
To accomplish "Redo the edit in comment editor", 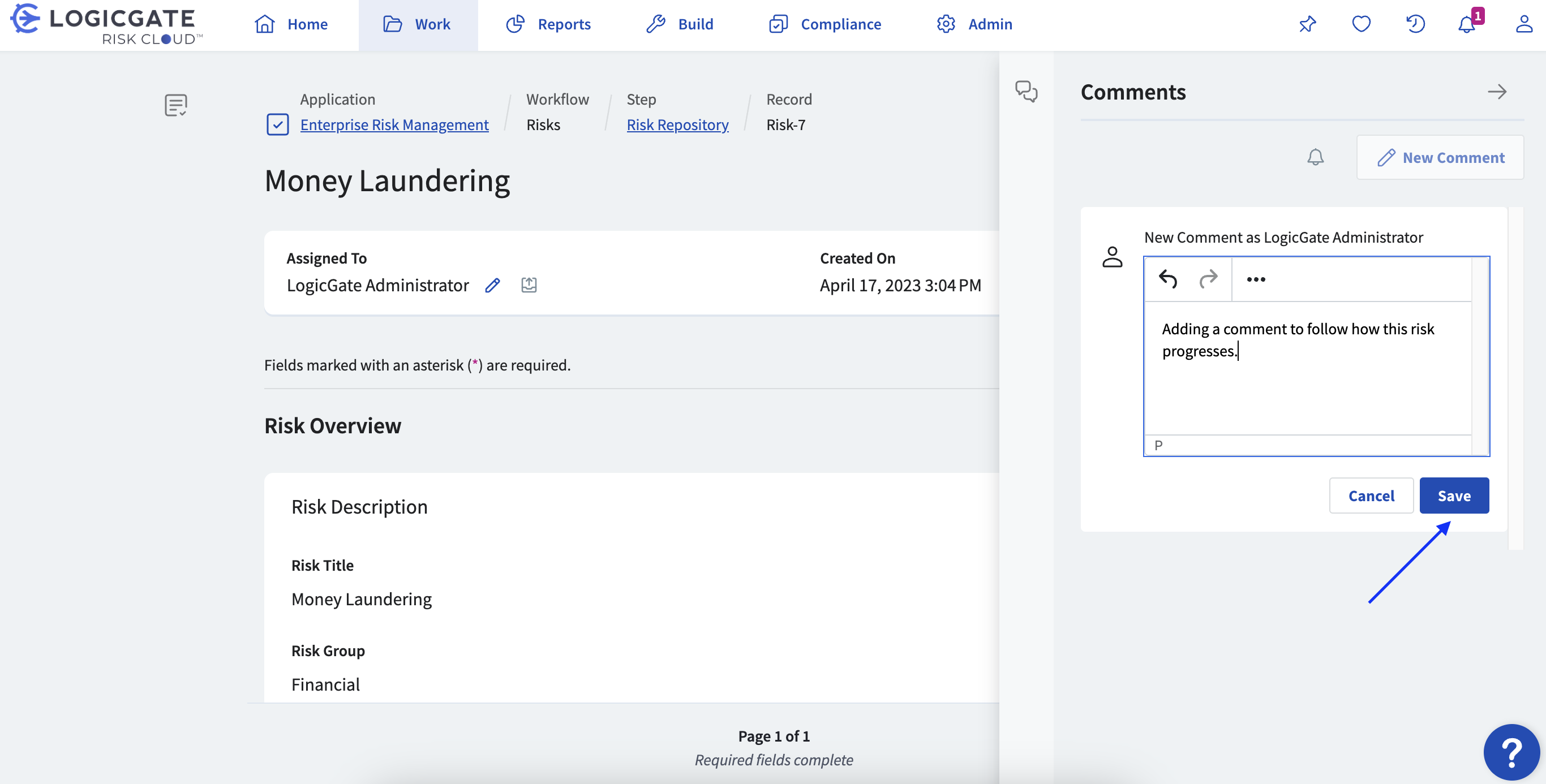I will (1208, 279).
